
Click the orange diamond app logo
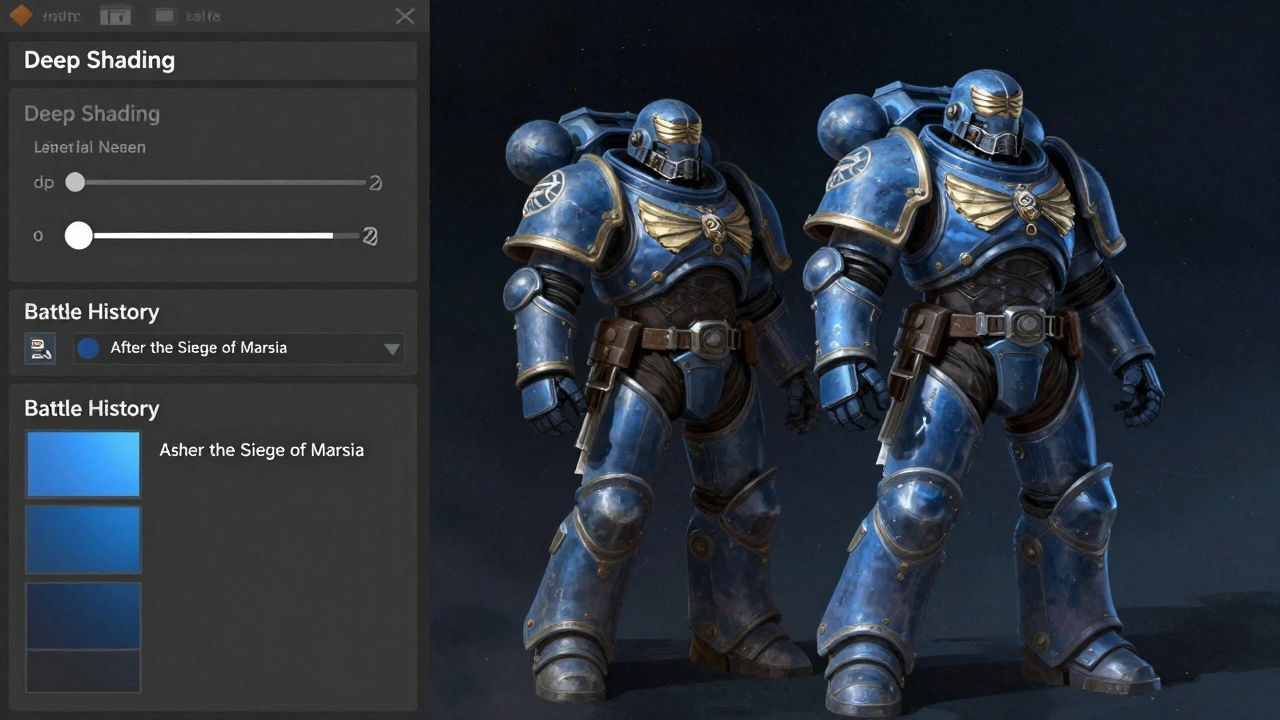point(20,16)
